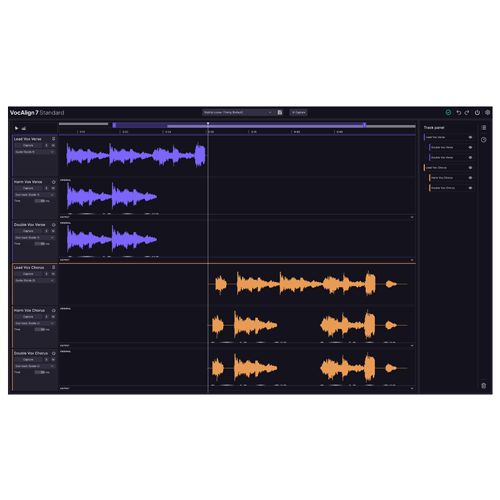Click the purple range start handle on timeline
The image size is (500, 500).
click(x=114, y=125)
